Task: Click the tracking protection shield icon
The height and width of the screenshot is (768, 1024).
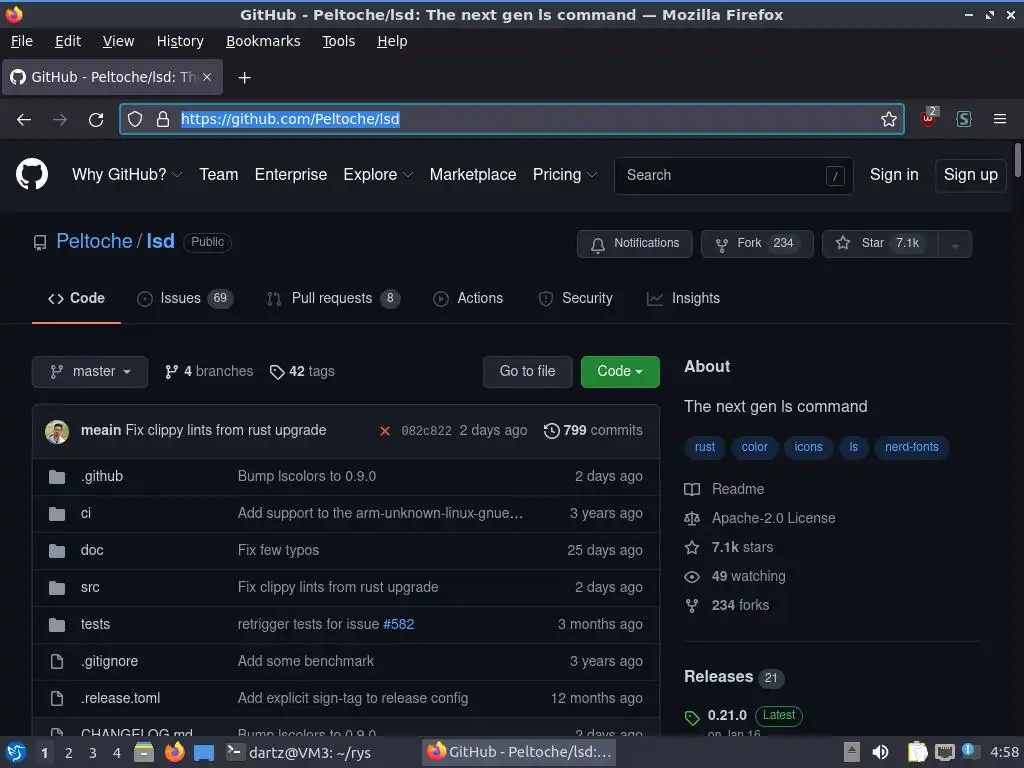Action: coord(135,119)
